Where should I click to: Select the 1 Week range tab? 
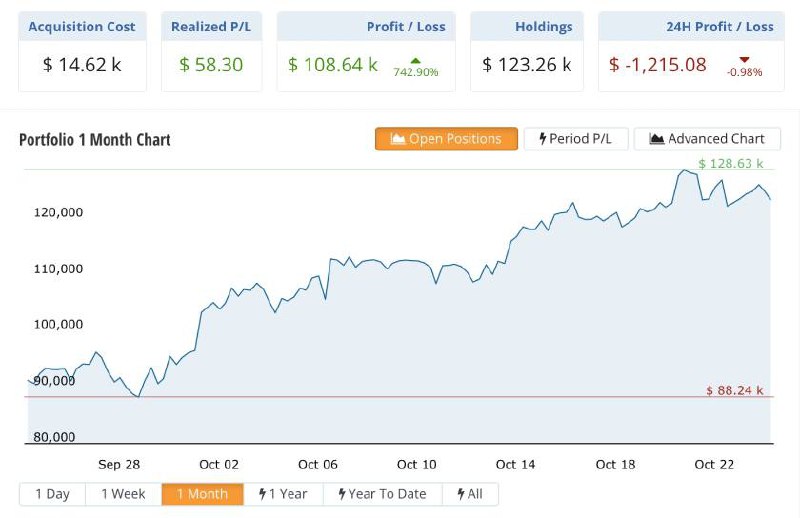point(123,494)
